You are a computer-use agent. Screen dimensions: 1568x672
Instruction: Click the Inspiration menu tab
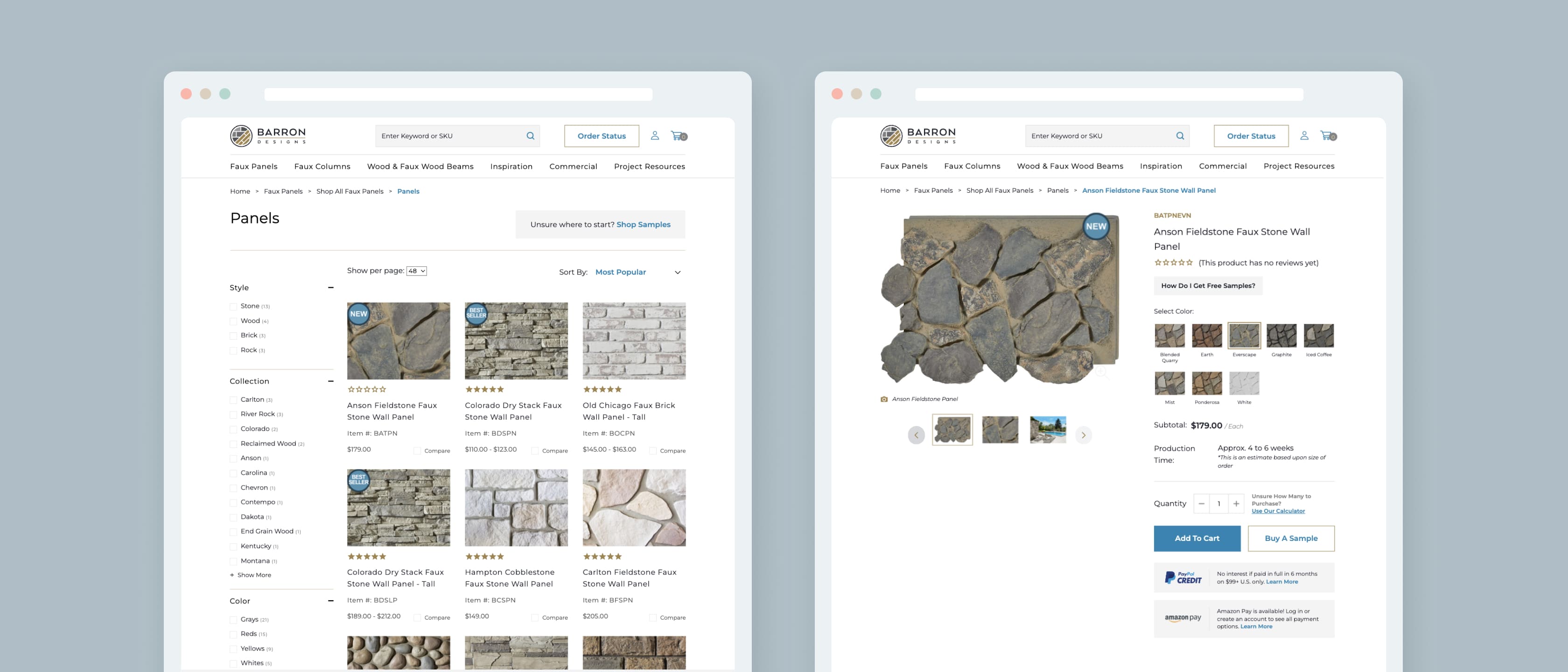(x=511, y=166)
